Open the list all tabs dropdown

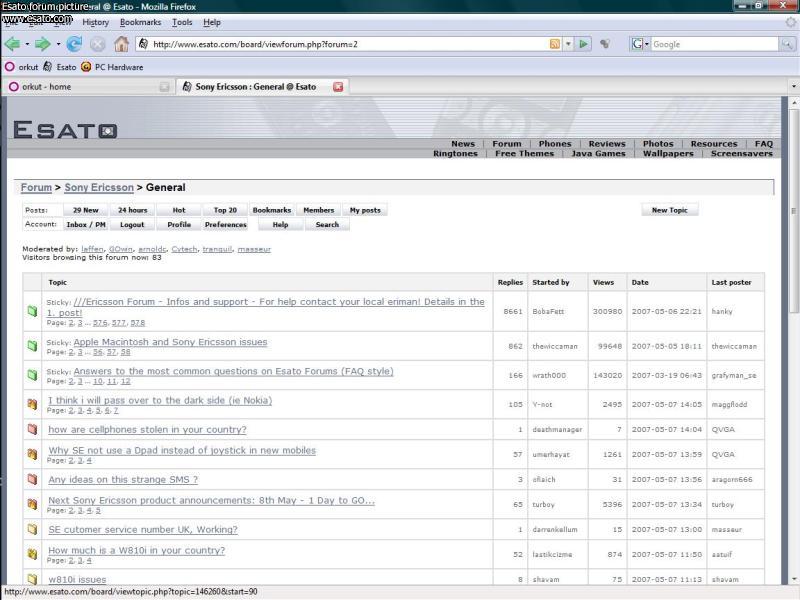click(x=793, y=87)
